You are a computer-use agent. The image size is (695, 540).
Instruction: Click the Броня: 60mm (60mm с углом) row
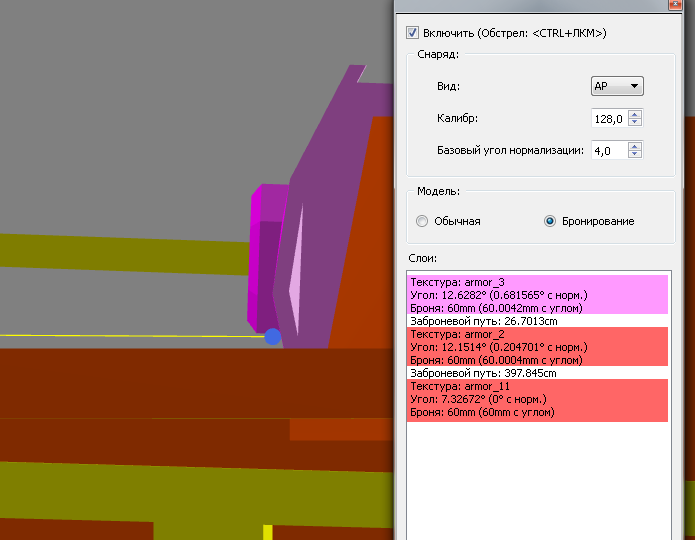pyautogui.click(x=537, y=412)
